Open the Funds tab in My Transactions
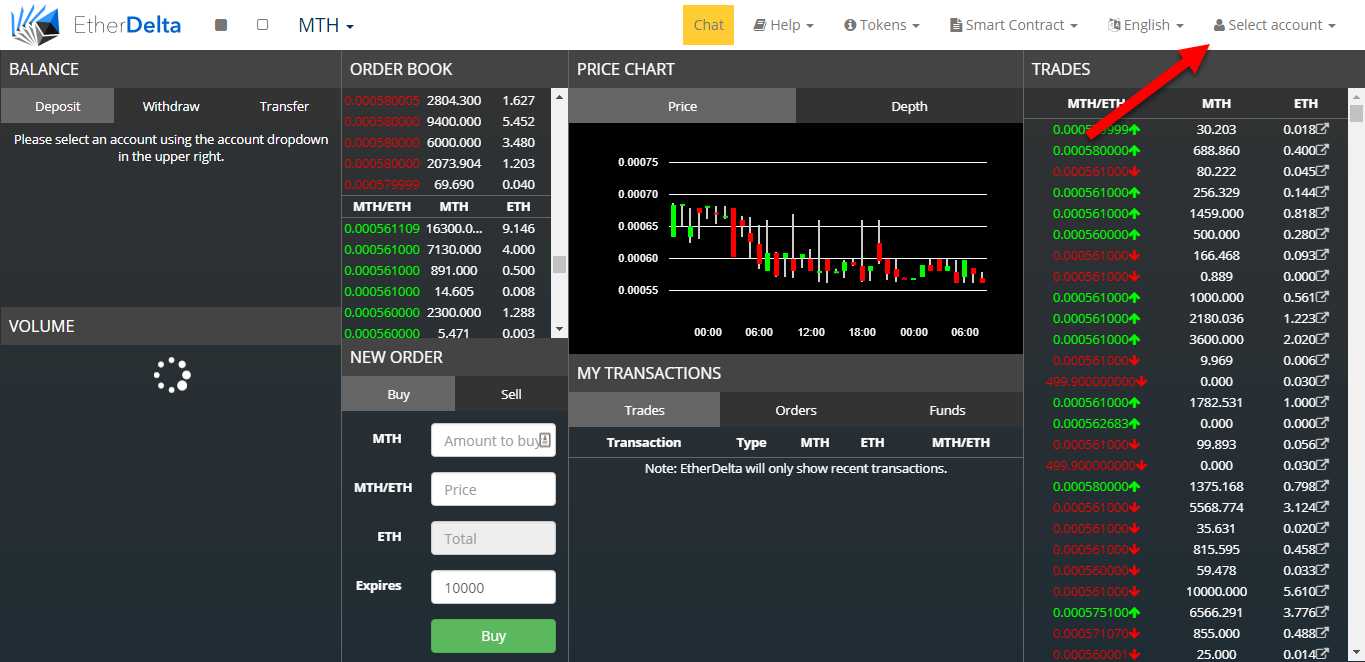The height and width of the screenshot is (662, 1365). (x=946, y=410)
